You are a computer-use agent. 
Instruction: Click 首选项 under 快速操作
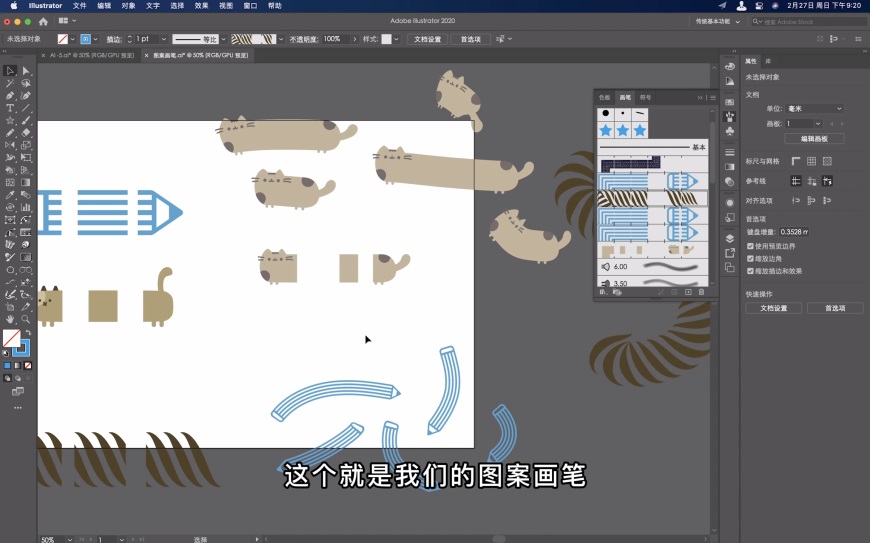[835, 308]
